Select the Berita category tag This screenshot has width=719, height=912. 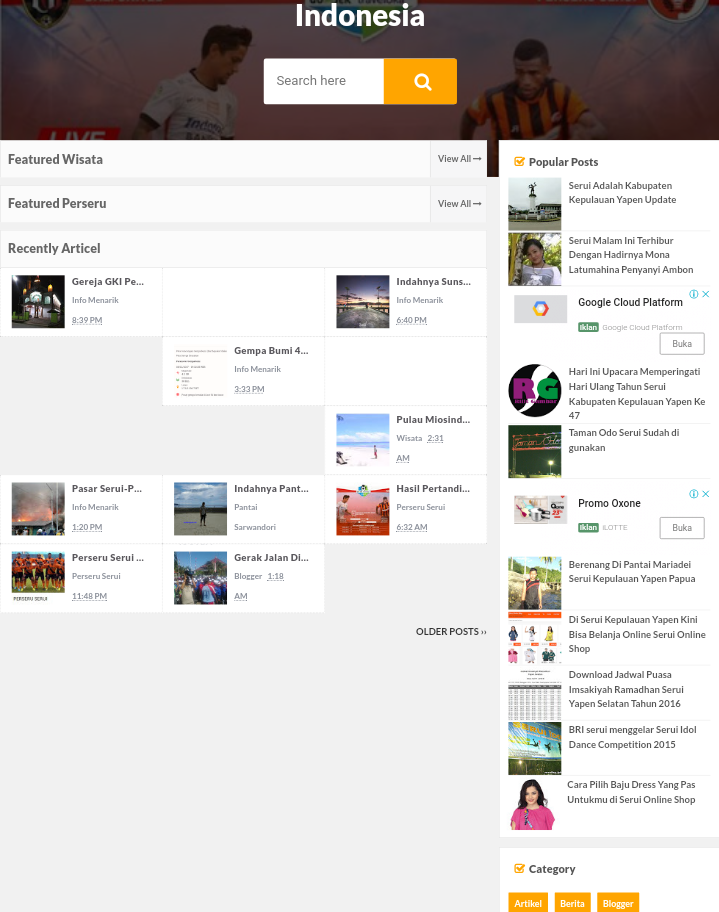tap(572, 903)
